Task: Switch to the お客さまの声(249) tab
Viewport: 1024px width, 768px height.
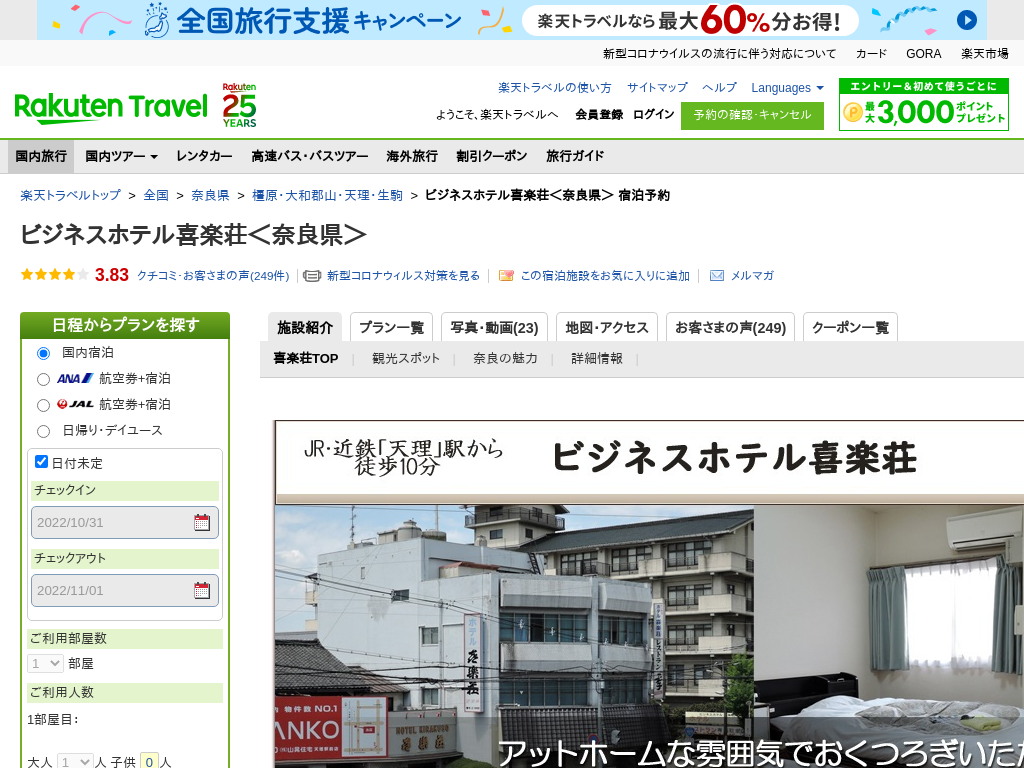Action: [x=730, y=327]
